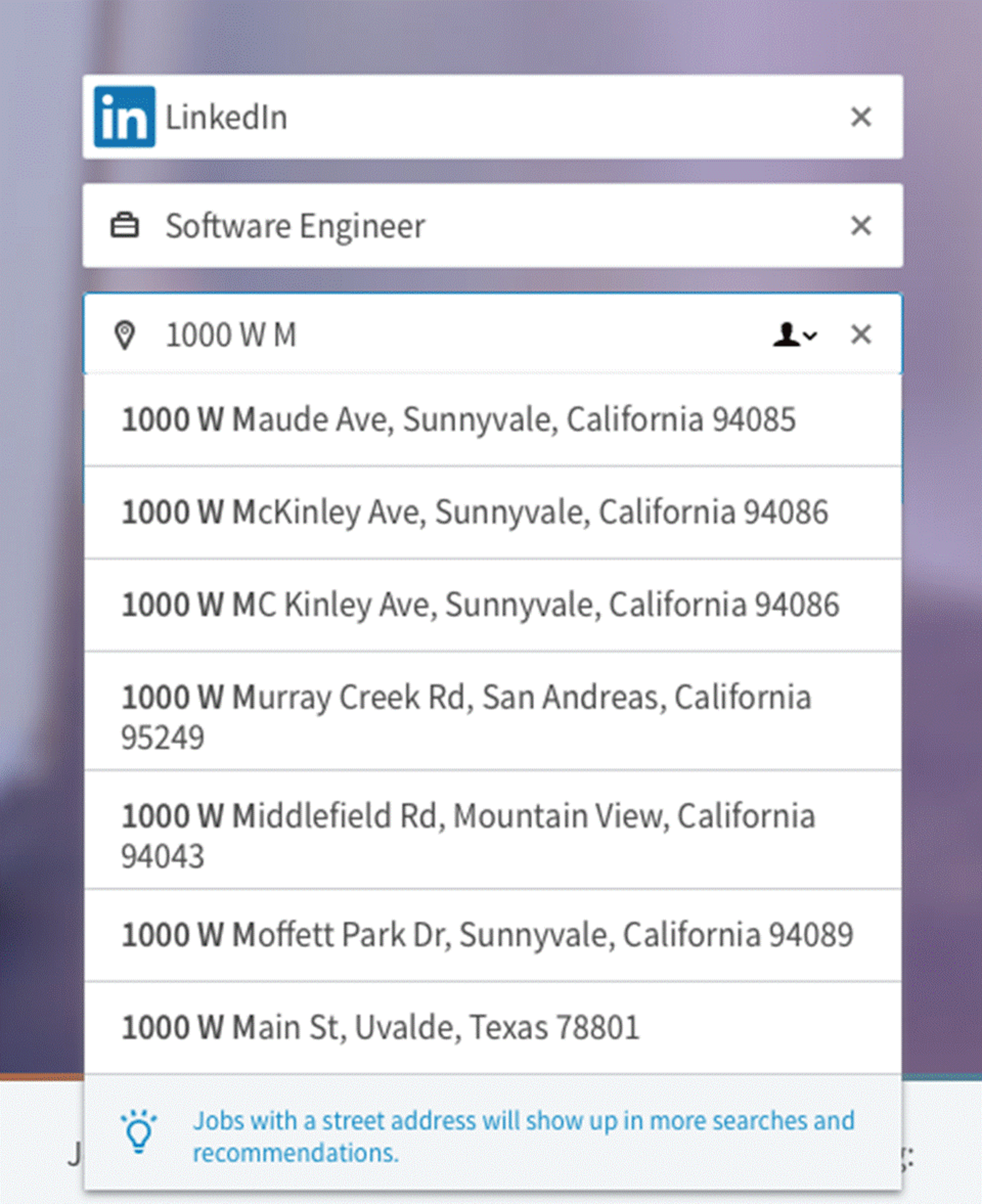Pick 1000 W Moffett Park Dr, Sunnyvale

pyautogui.click(x=493, y=935)
